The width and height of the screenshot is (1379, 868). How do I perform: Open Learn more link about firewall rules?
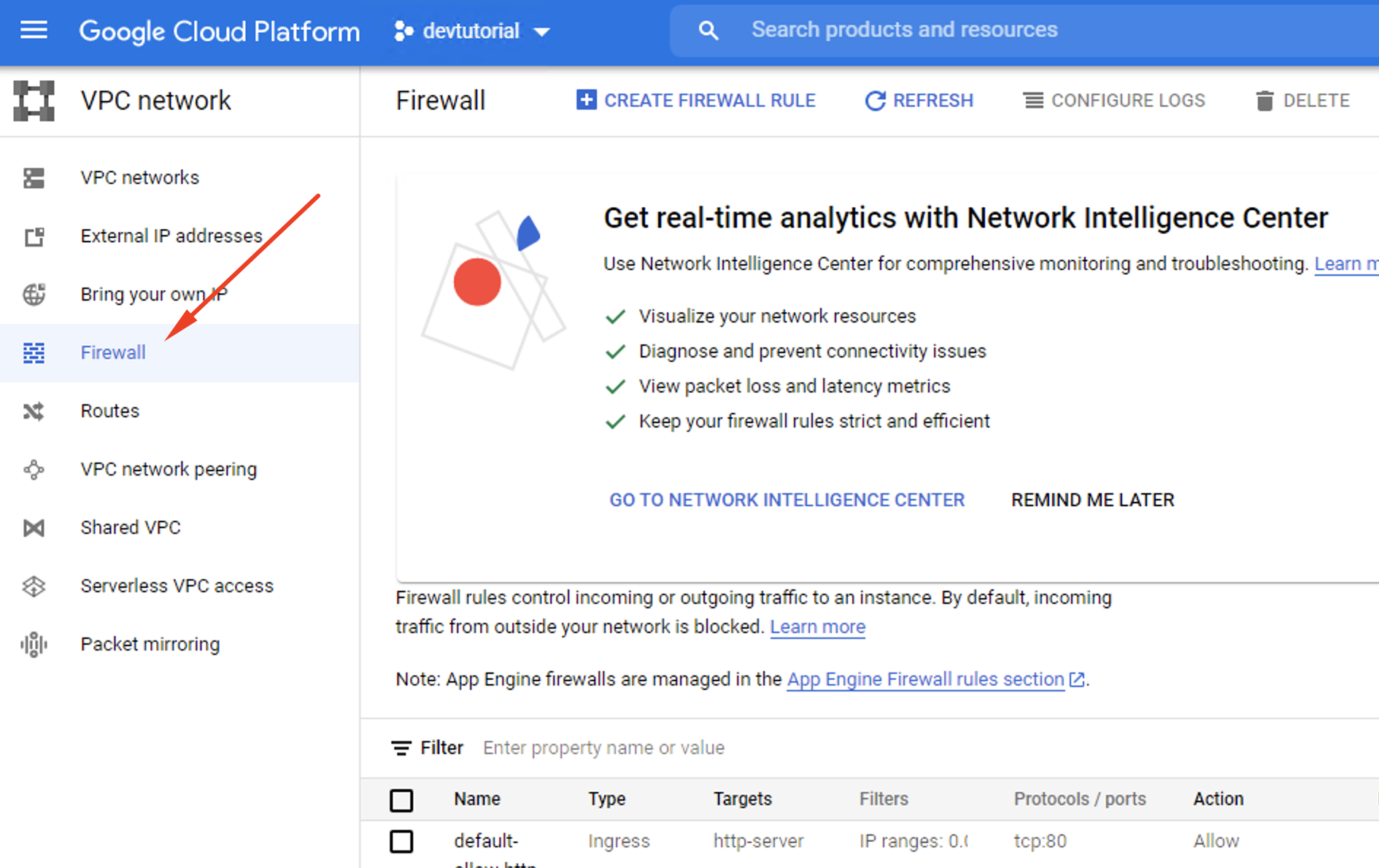tap(817, 627)
